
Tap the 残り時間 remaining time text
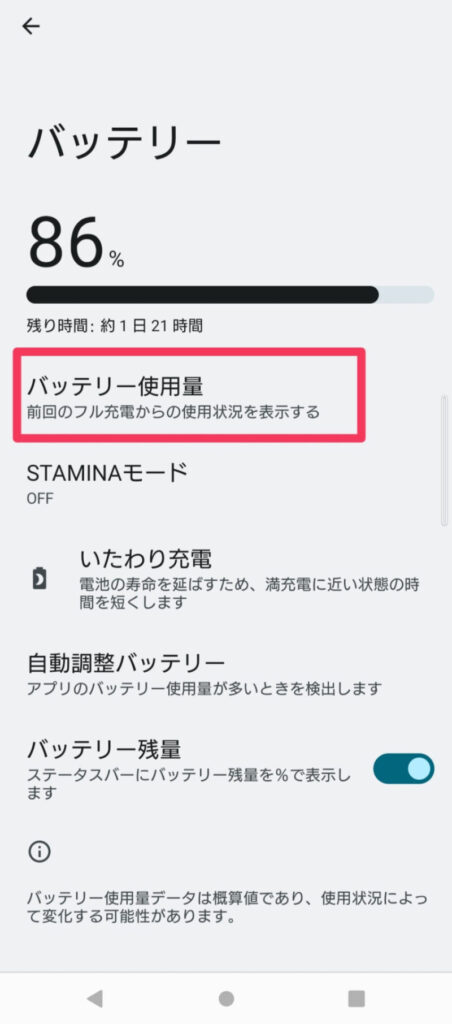114,327
